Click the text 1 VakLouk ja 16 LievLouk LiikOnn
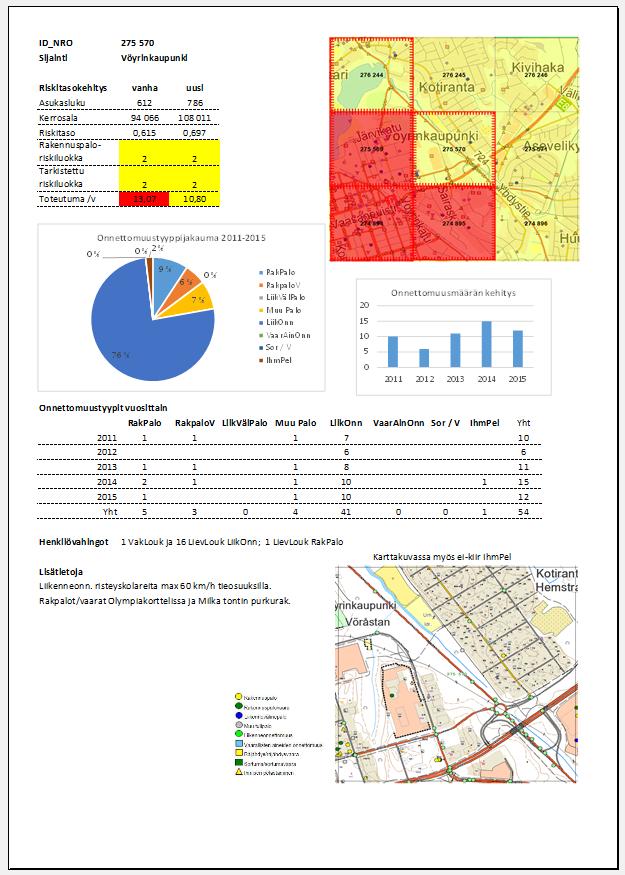This screenshot has width=625, height=875. 189,542
